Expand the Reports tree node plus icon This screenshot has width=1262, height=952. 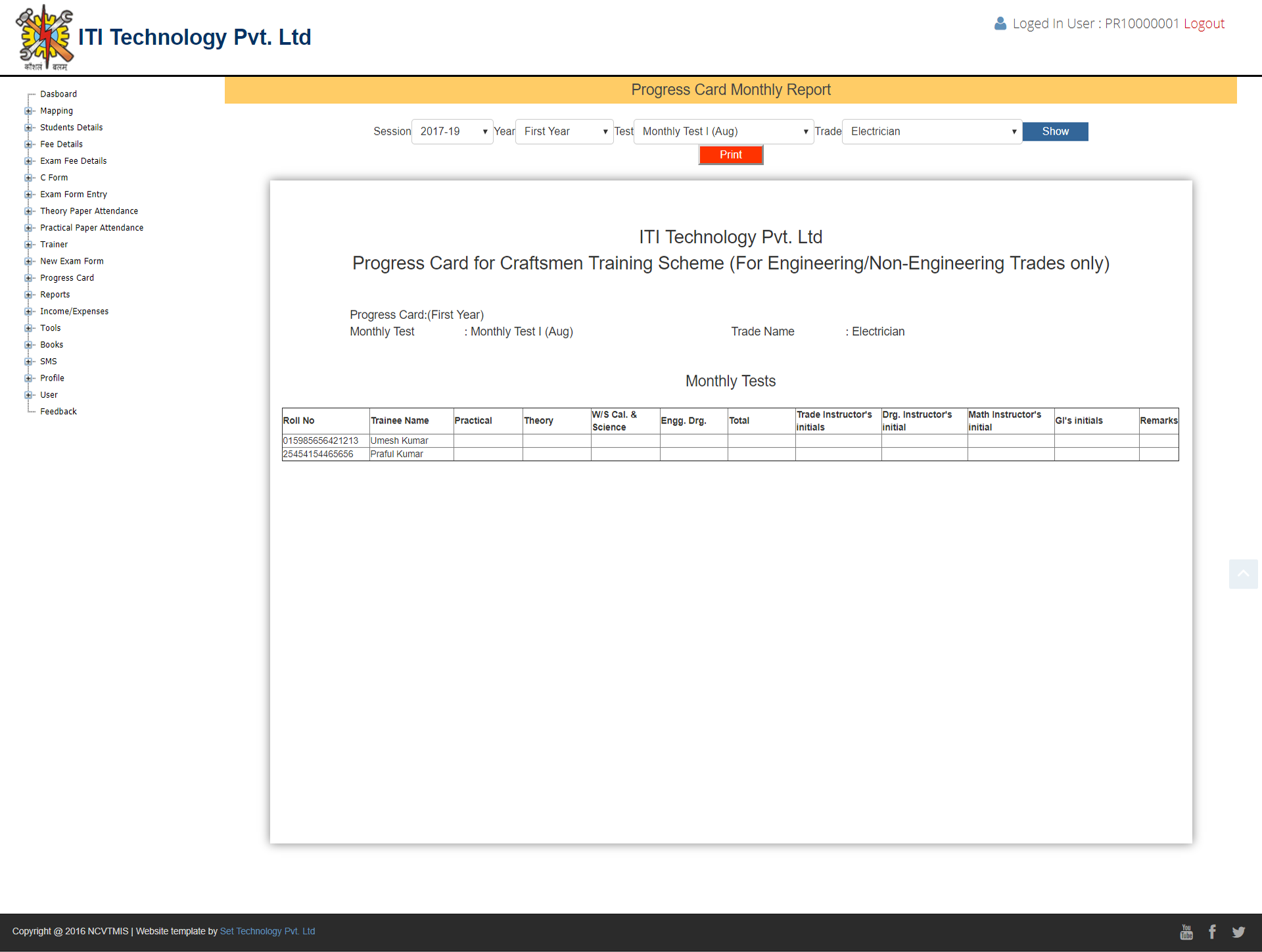pos(28,295)
